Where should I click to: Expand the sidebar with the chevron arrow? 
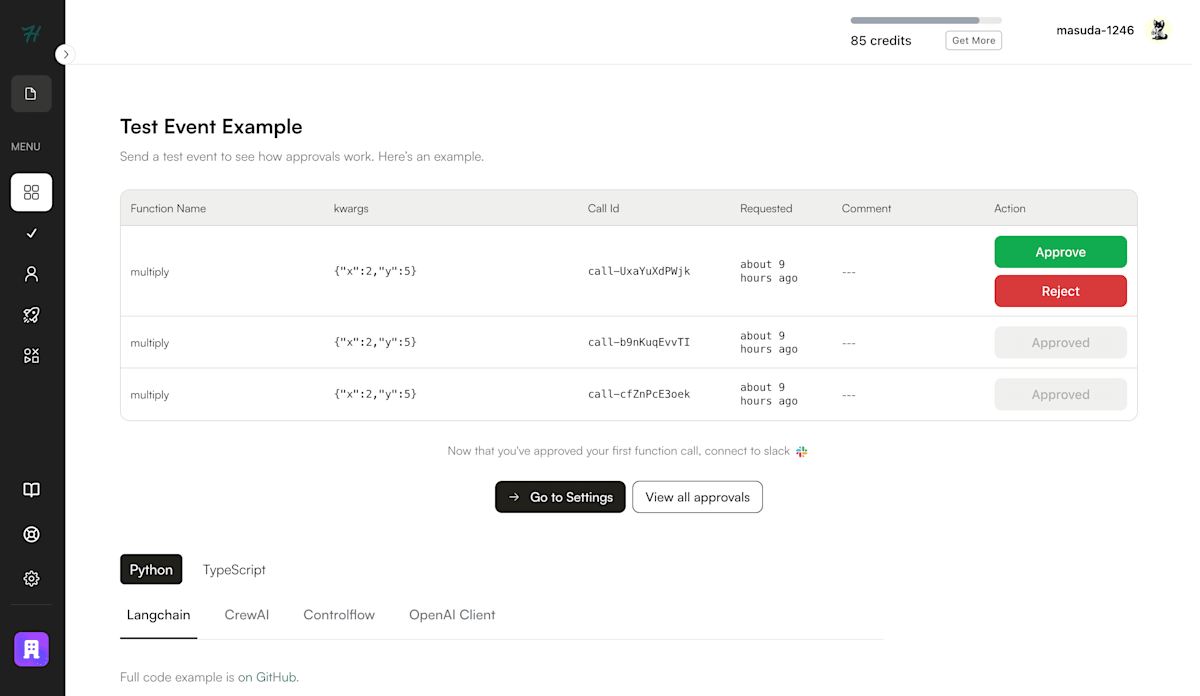[66, 54]
